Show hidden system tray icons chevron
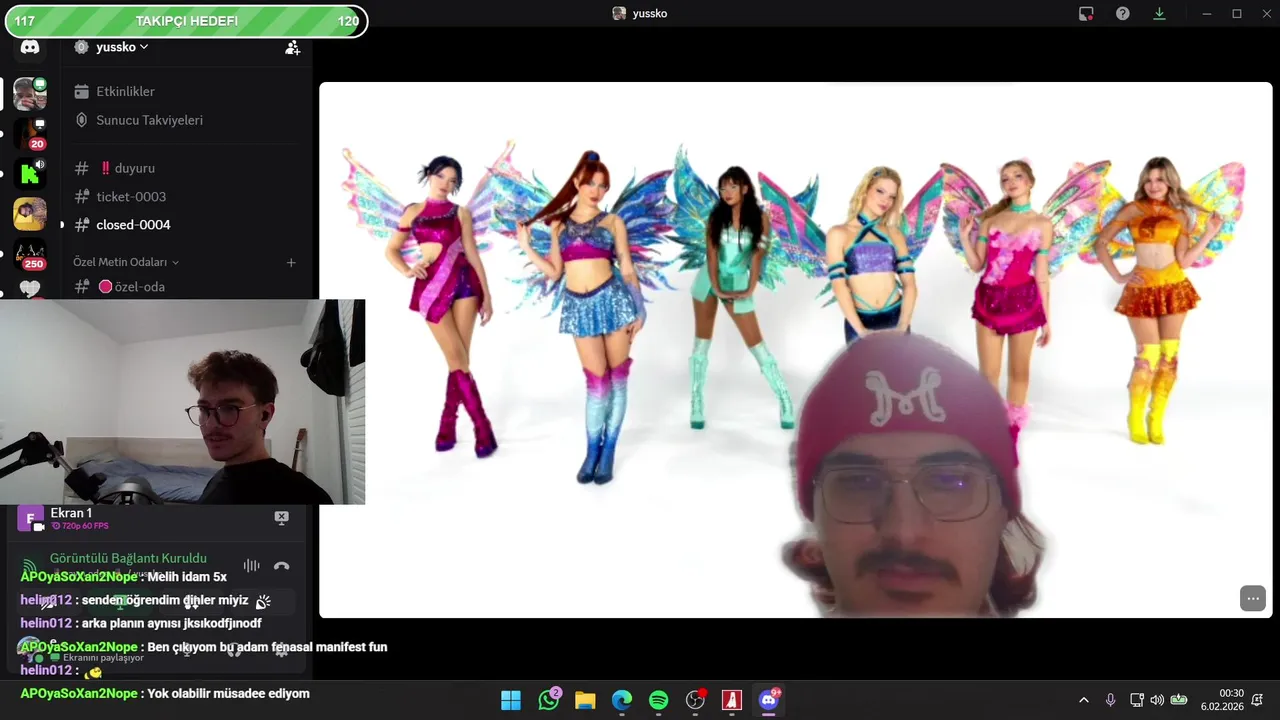This screenshot has width=1280, height=720. click(x=1083, y=700)
